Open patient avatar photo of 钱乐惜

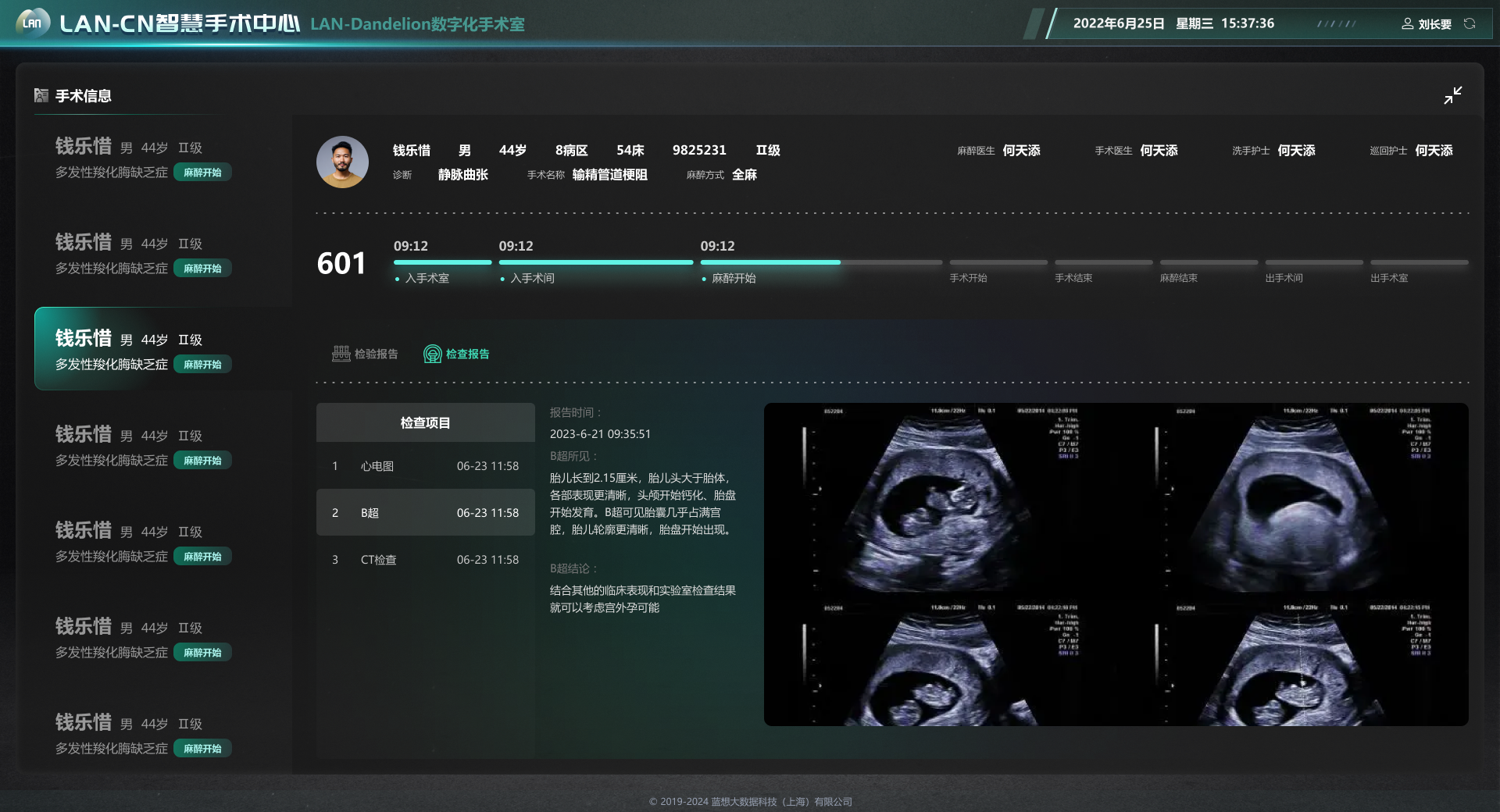(x=342, y=162)
